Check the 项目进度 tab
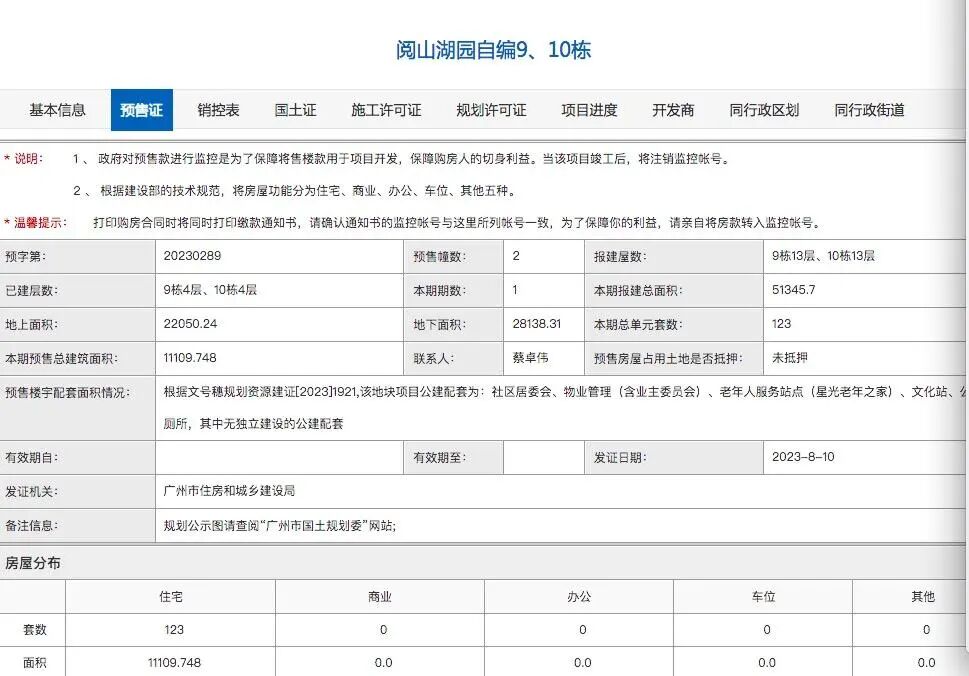Viewport: 969px width, 676px height. click(x=588, y=110)
